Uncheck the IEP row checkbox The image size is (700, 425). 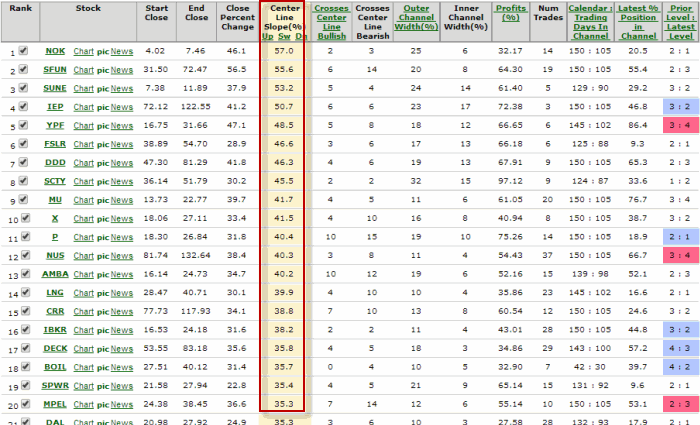pyautogui.click(x=23, y=106)
